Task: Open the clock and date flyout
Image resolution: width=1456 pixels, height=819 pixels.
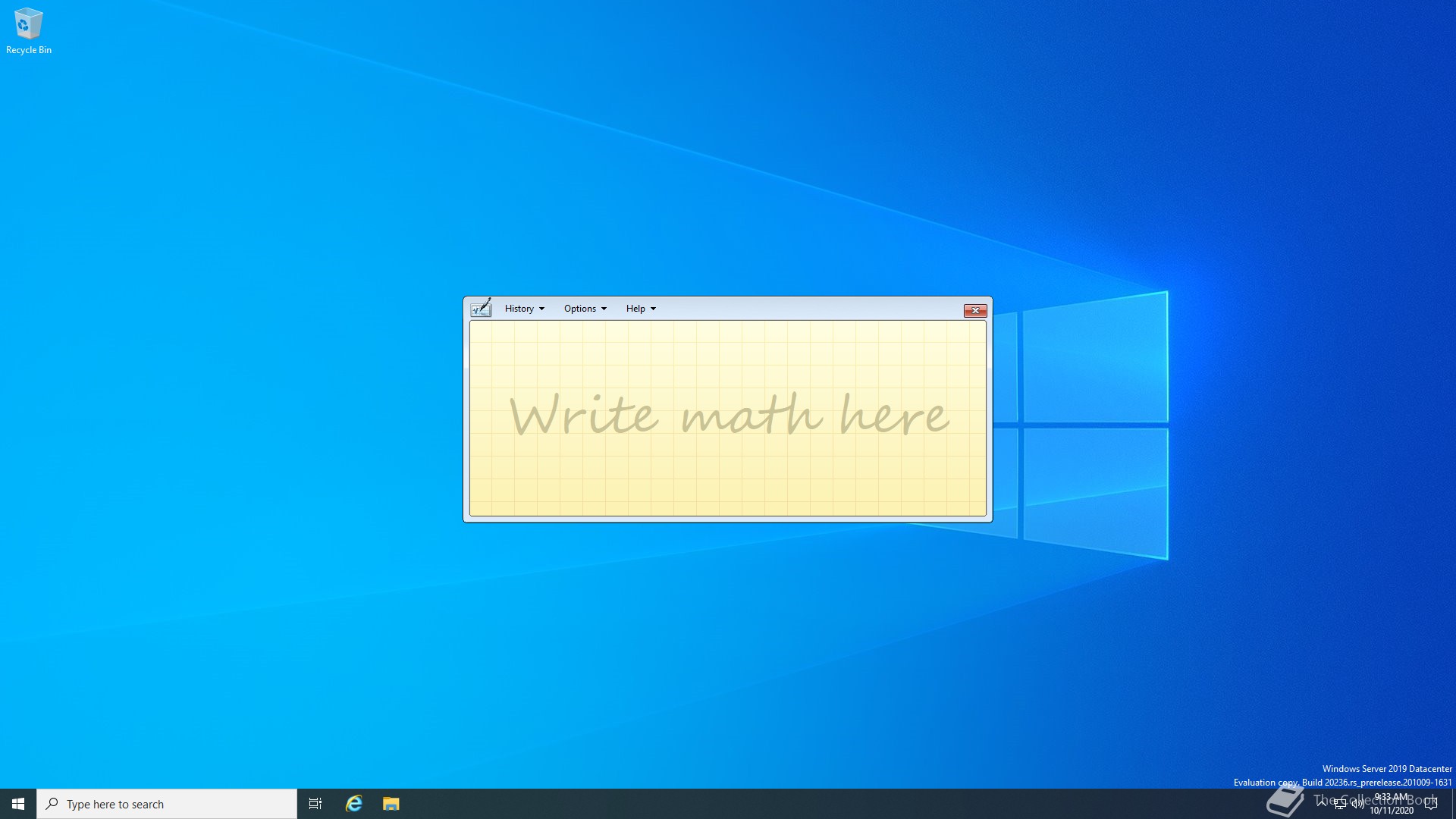Action: pyautogui.click(x=1392, y=804)
